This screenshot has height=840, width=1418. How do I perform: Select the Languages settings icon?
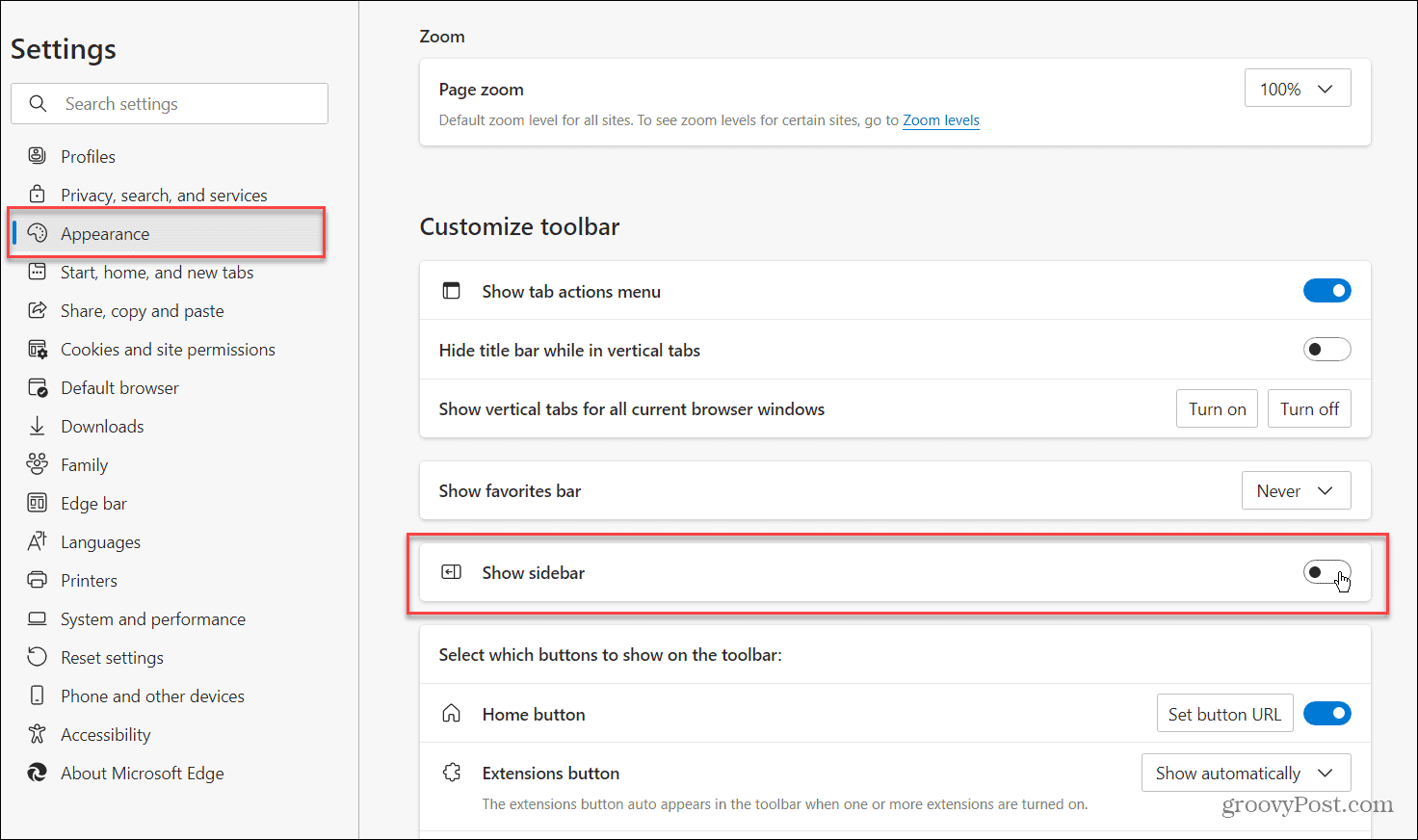click(x=37, y=541)
